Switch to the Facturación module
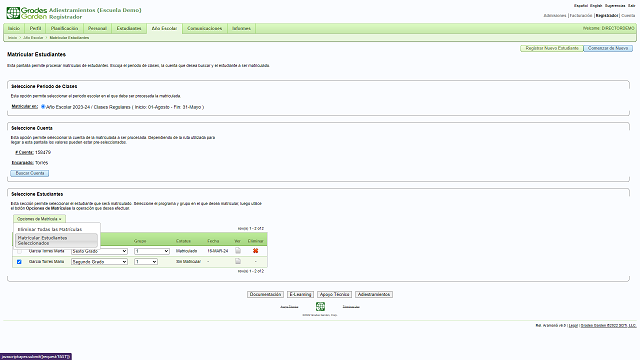 coord(581,16)
